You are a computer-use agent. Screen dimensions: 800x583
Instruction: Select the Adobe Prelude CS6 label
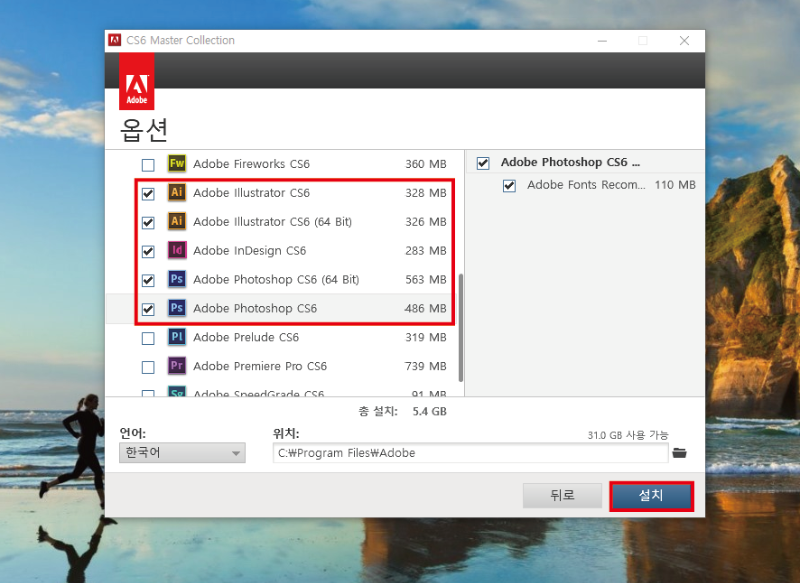pyautogui.click(x=246, y=337)
